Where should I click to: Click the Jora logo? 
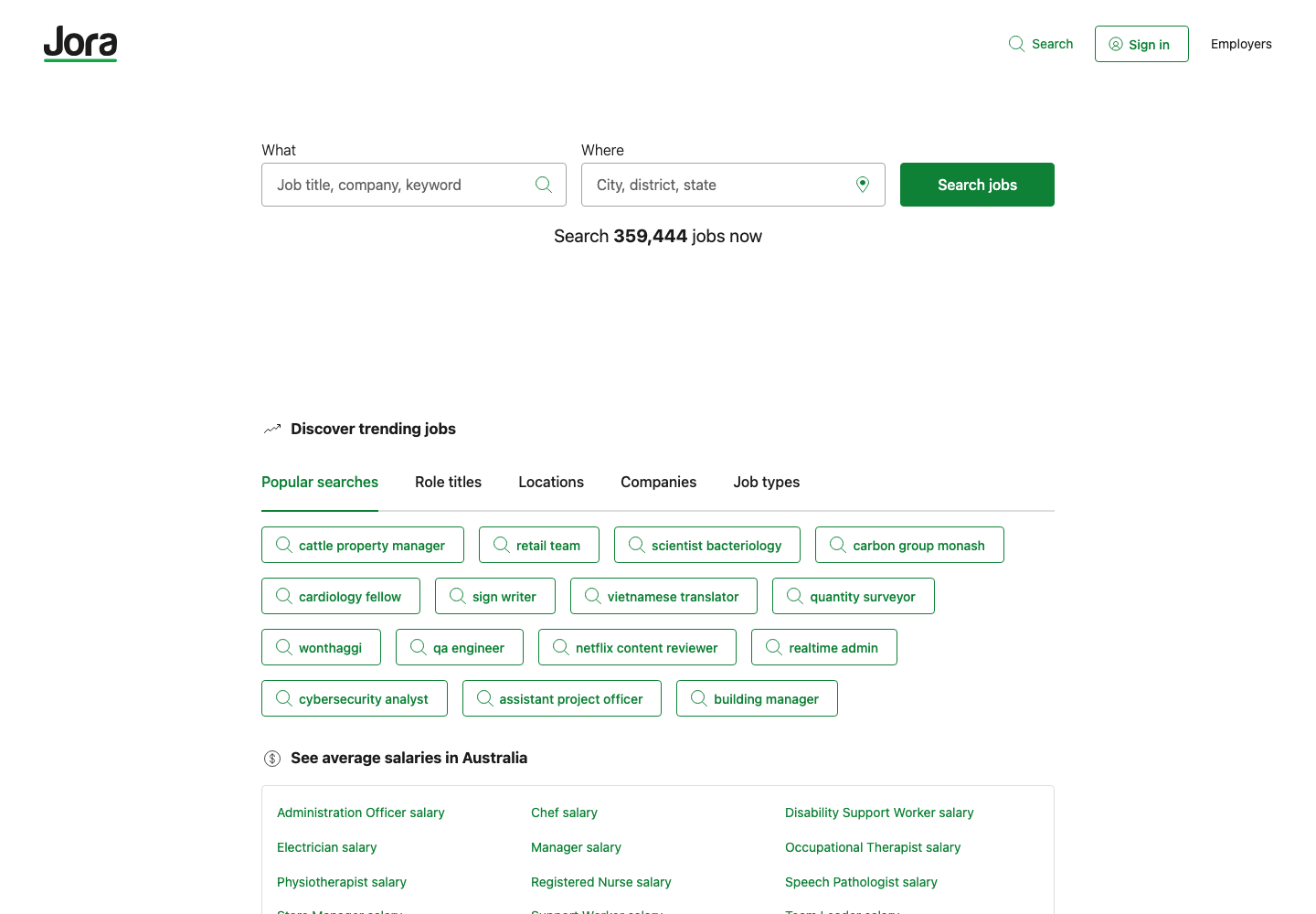[80, 43]
